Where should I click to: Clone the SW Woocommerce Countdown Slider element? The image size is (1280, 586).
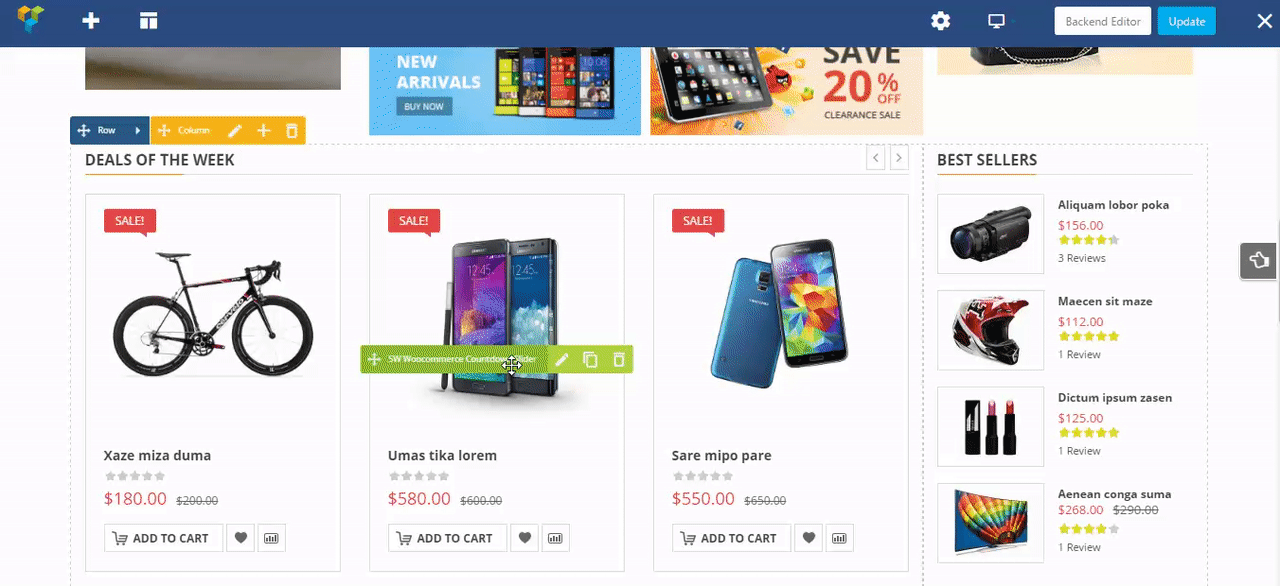click(x=590, y=360)
